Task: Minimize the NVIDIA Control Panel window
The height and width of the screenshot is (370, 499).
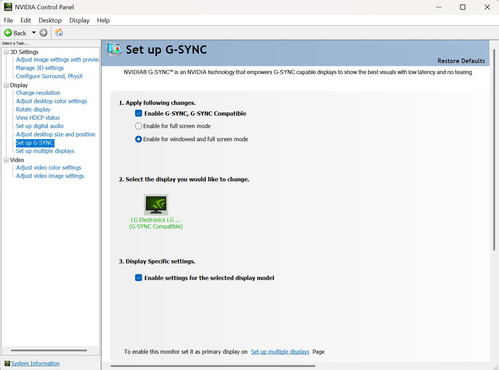Action: coord(439,7)
